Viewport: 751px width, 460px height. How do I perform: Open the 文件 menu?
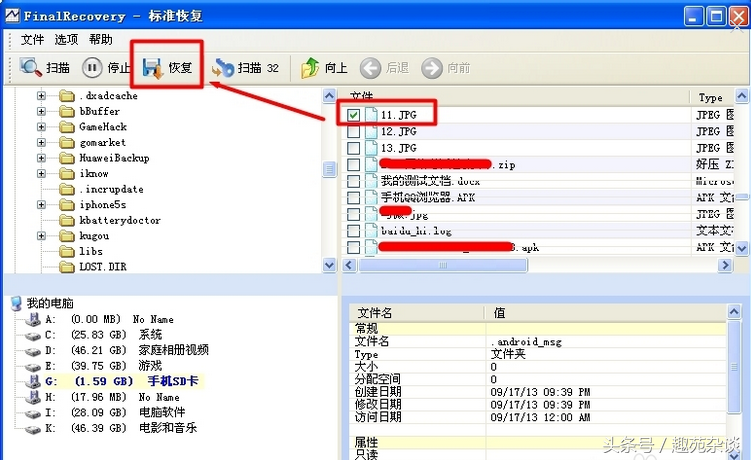pos(32,39)
